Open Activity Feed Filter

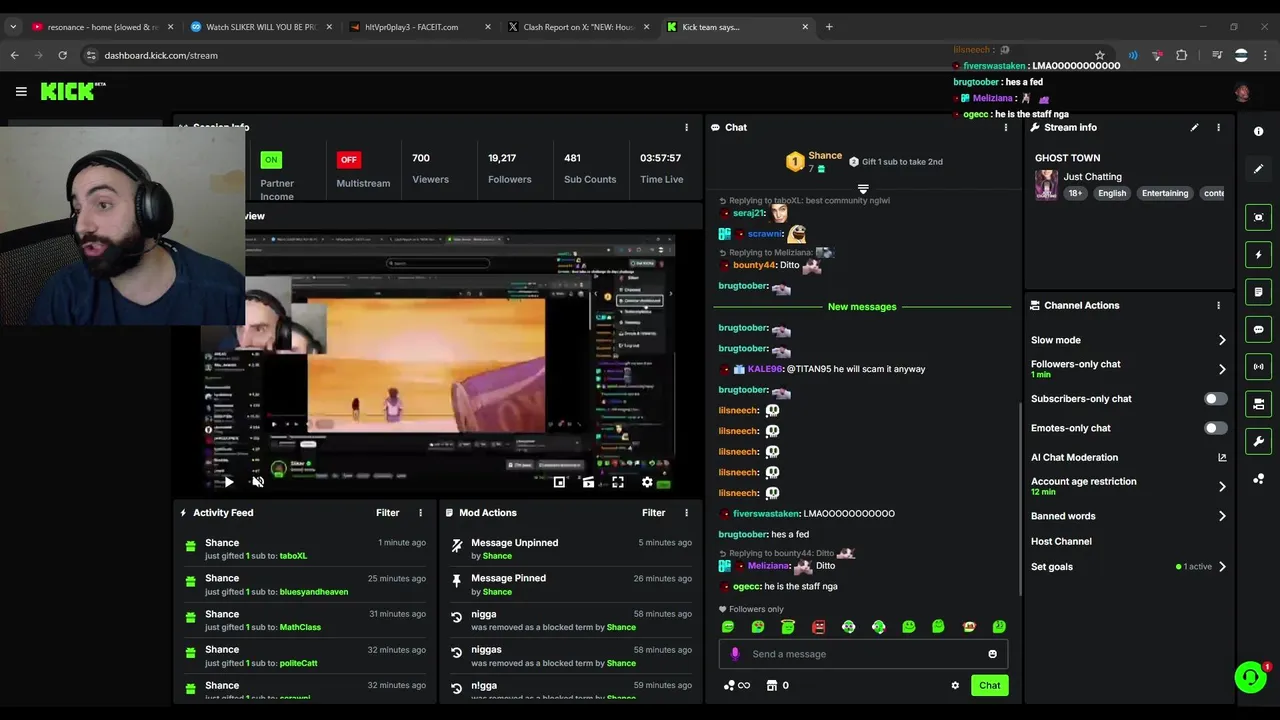point(387,512)
